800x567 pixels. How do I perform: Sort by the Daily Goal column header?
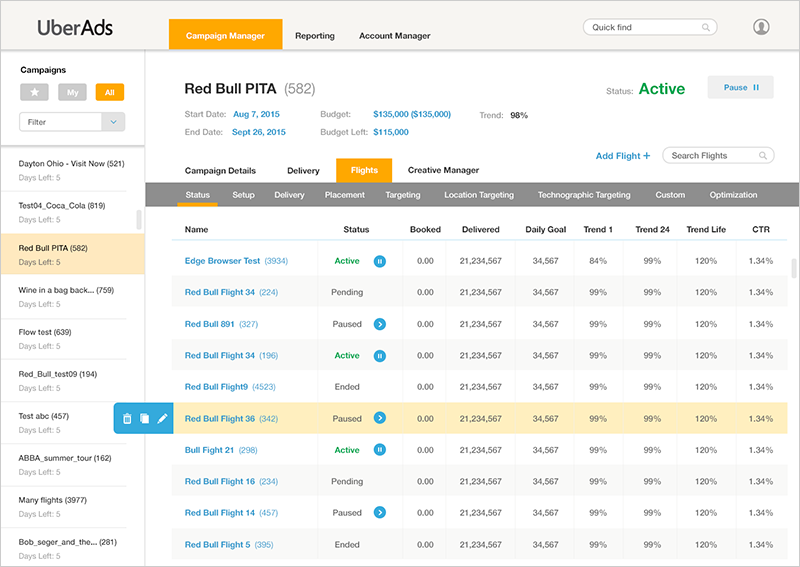[x=545, y=230]
